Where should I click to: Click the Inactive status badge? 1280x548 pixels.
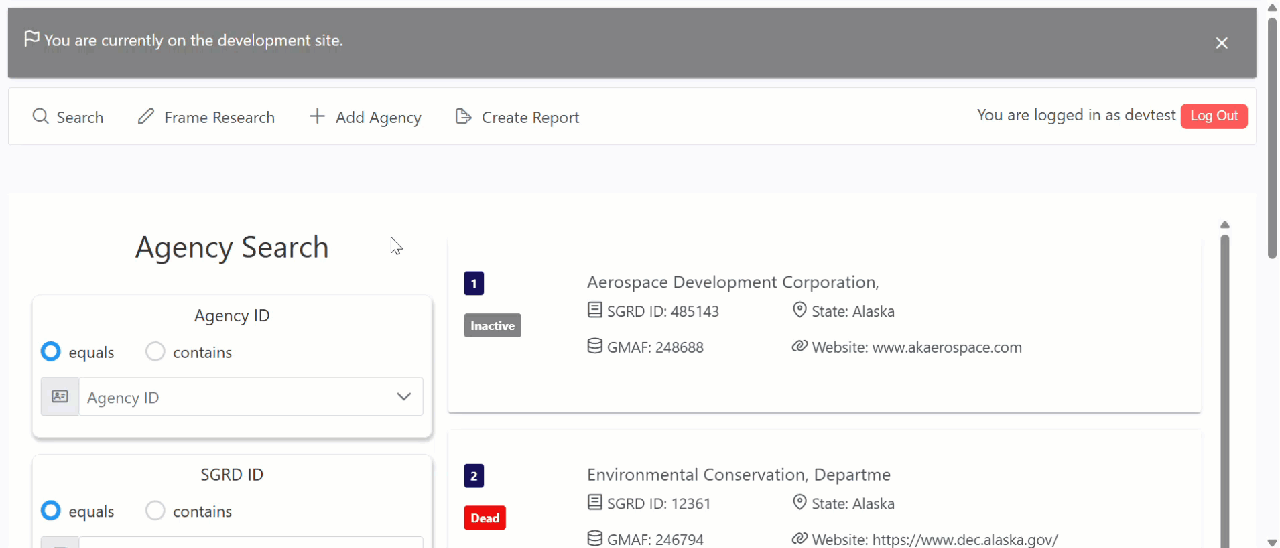492,325
